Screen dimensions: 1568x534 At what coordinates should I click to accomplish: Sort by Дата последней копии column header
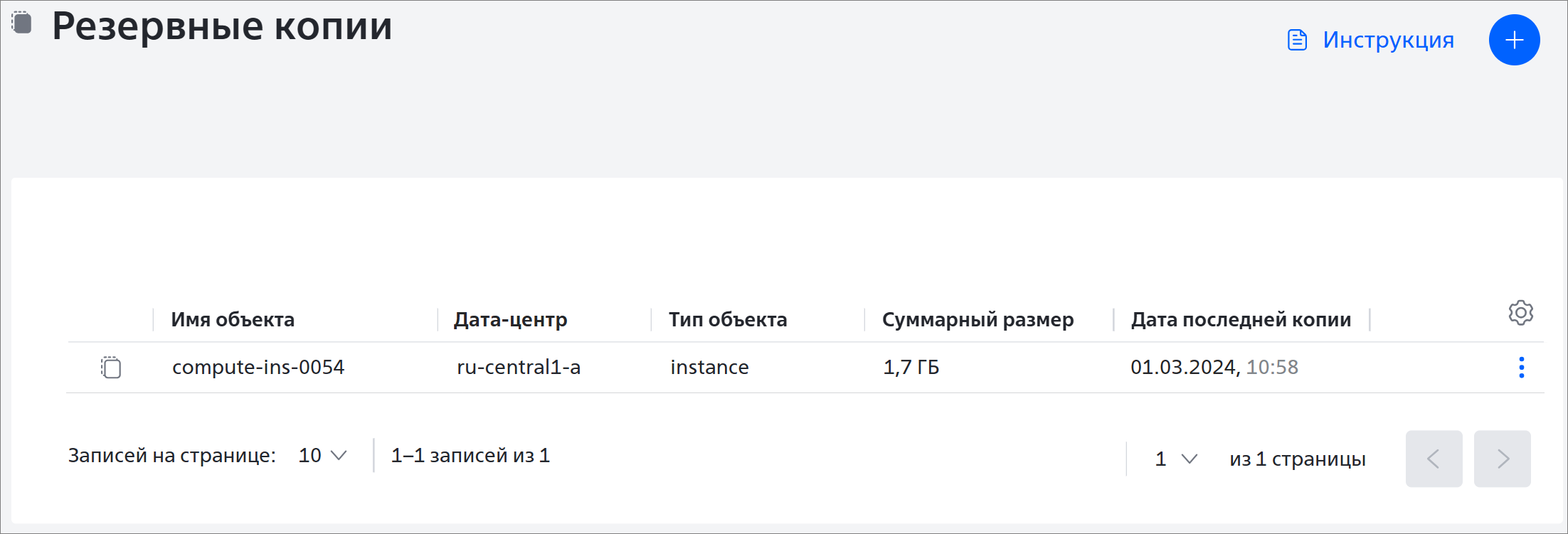click(1241, 320)
